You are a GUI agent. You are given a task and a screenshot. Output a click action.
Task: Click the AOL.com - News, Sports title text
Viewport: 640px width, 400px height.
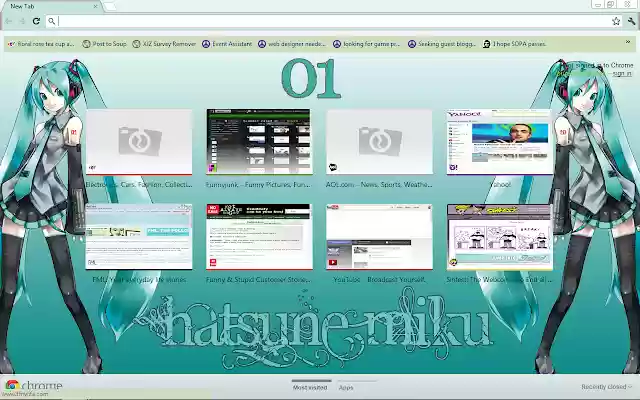[379, 185]
